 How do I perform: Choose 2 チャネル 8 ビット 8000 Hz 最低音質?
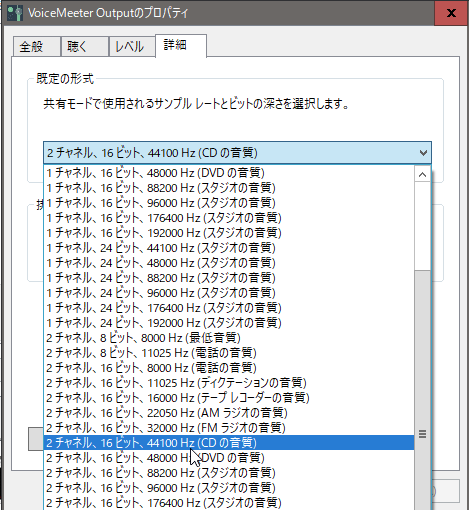[229, 338]
